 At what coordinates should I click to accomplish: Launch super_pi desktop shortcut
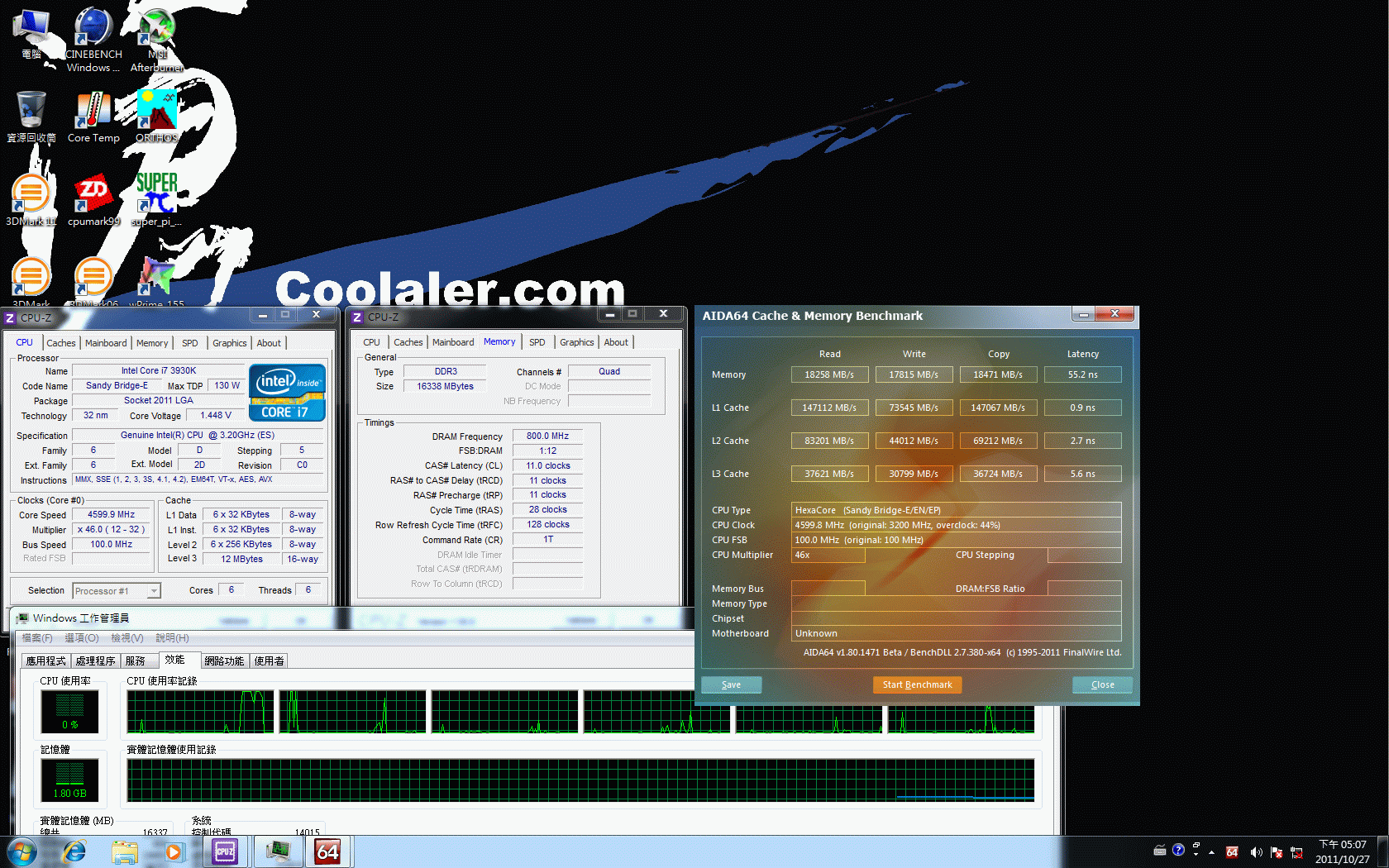tap(157, 200)
